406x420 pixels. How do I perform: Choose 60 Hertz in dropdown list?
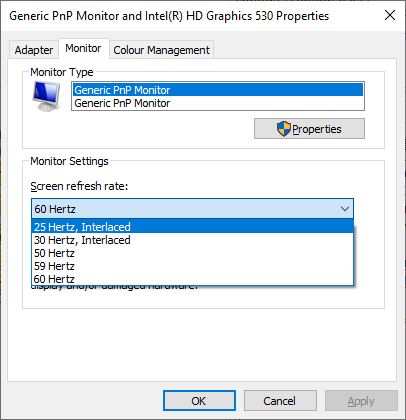click(192, 279)
